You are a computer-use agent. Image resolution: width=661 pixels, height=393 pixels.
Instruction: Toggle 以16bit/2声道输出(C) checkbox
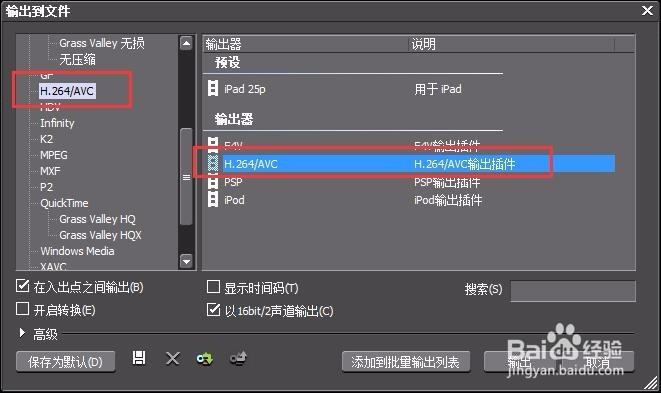213,310
